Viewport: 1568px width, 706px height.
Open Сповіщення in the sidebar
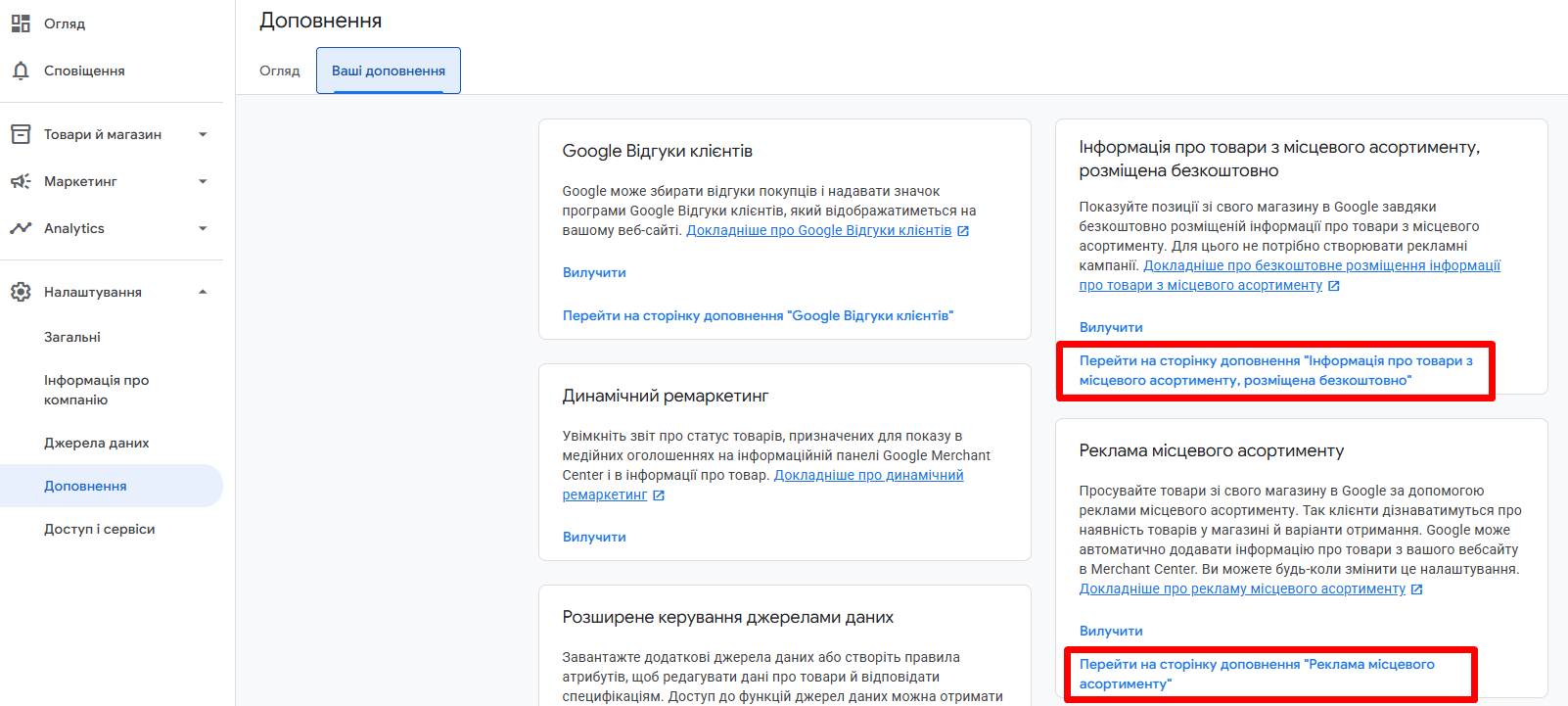[x=84, y=71]
